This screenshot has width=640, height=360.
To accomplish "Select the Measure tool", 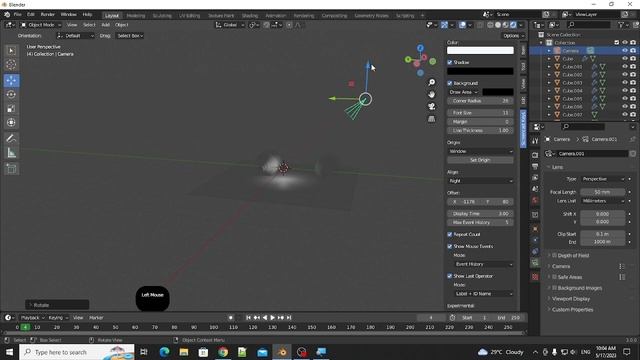I will (x=11, y=153).
